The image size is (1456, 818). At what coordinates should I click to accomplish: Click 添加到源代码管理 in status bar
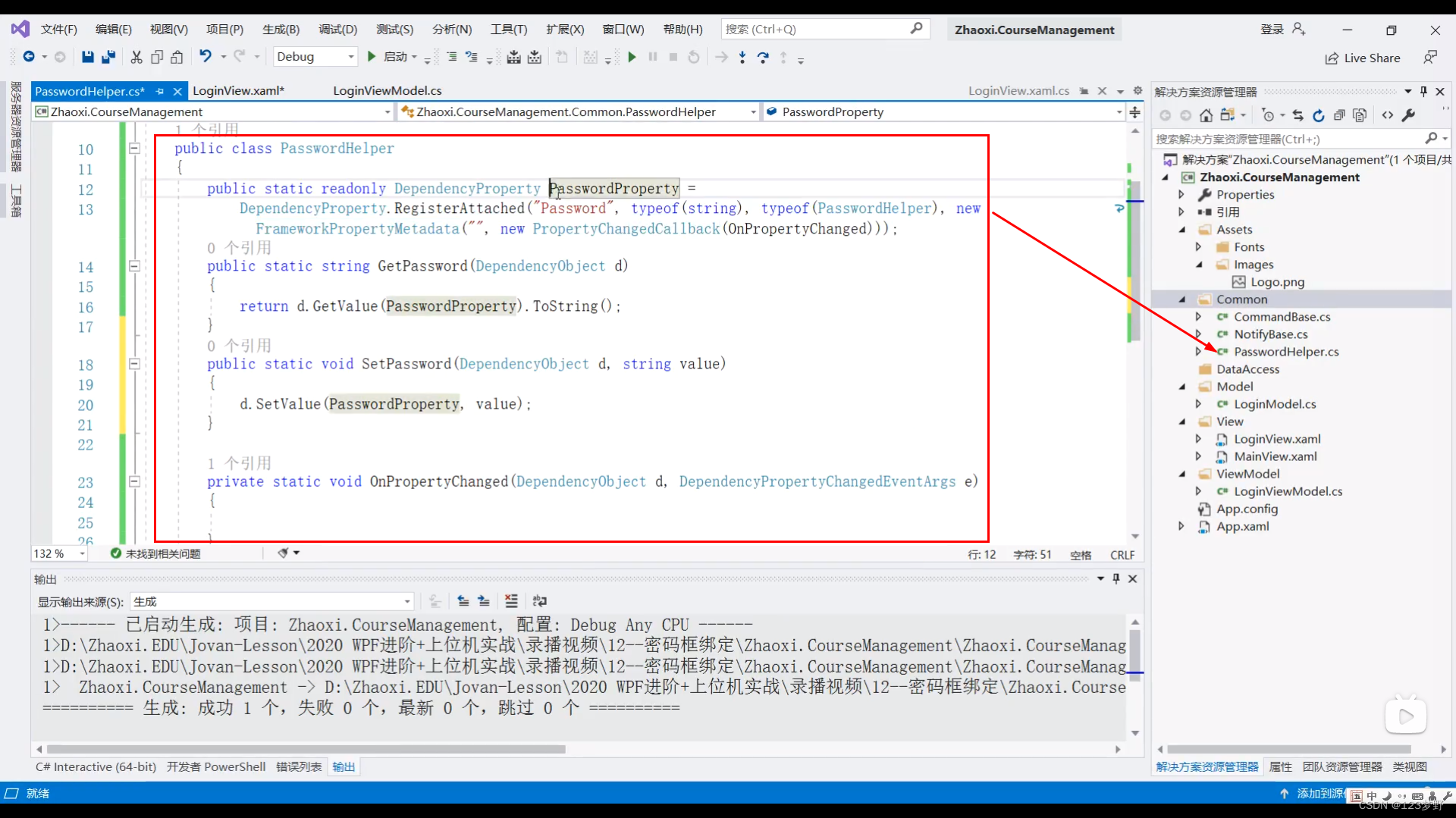pos(1320,794)
